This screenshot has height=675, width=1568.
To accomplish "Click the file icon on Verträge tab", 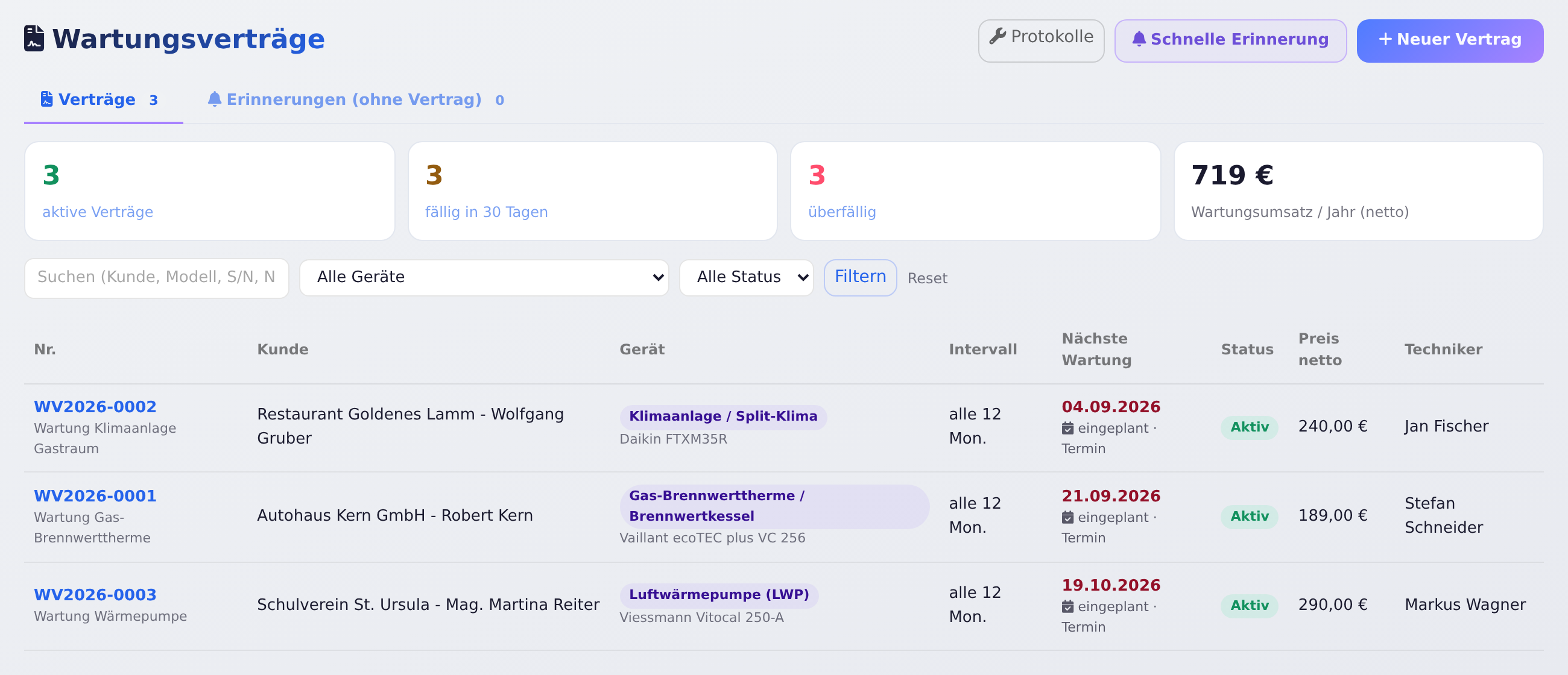I will pos(47,99).
